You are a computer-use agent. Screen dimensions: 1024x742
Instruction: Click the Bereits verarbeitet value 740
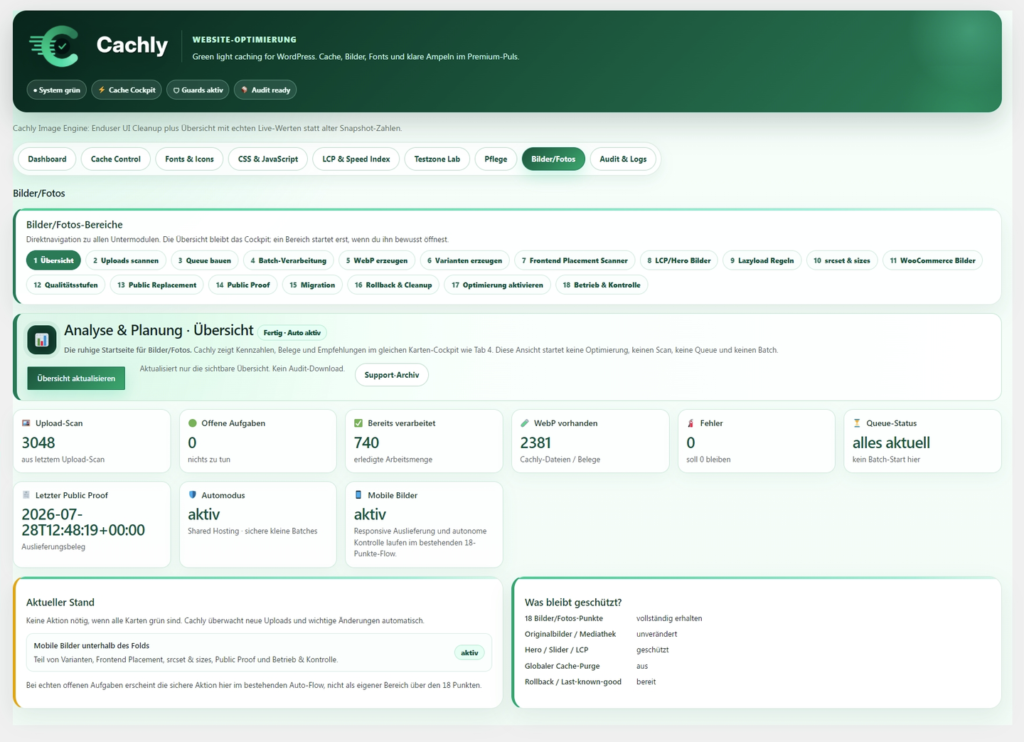tap(366, 443)
